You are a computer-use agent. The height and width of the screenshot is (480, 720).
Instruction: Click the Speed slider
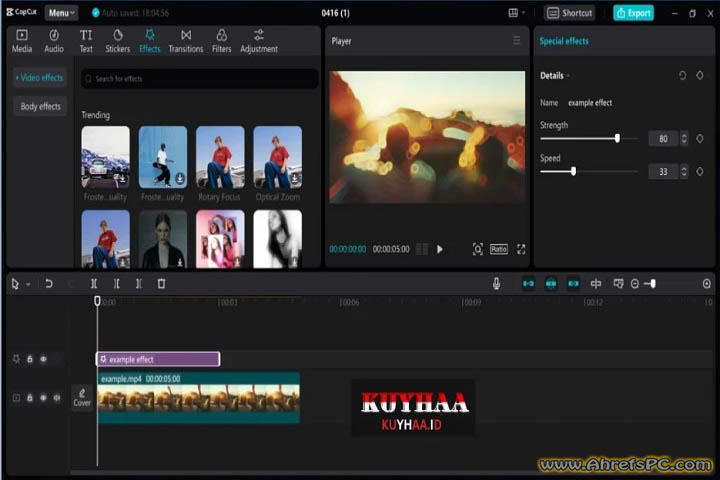pyautogui.click(x=590, y=171)
